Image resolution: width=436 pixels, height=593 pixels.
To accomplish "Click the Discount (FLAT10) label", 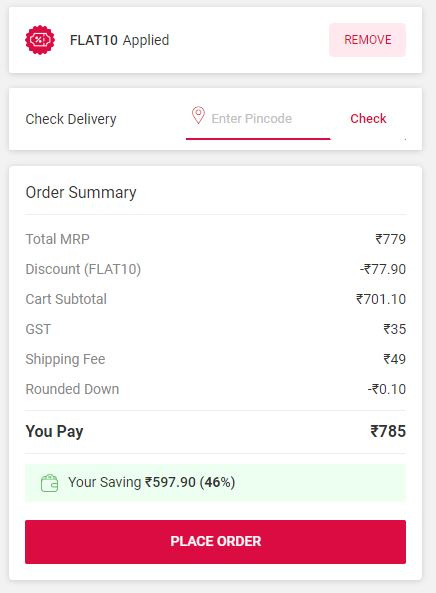I will (x=83, y=269).
